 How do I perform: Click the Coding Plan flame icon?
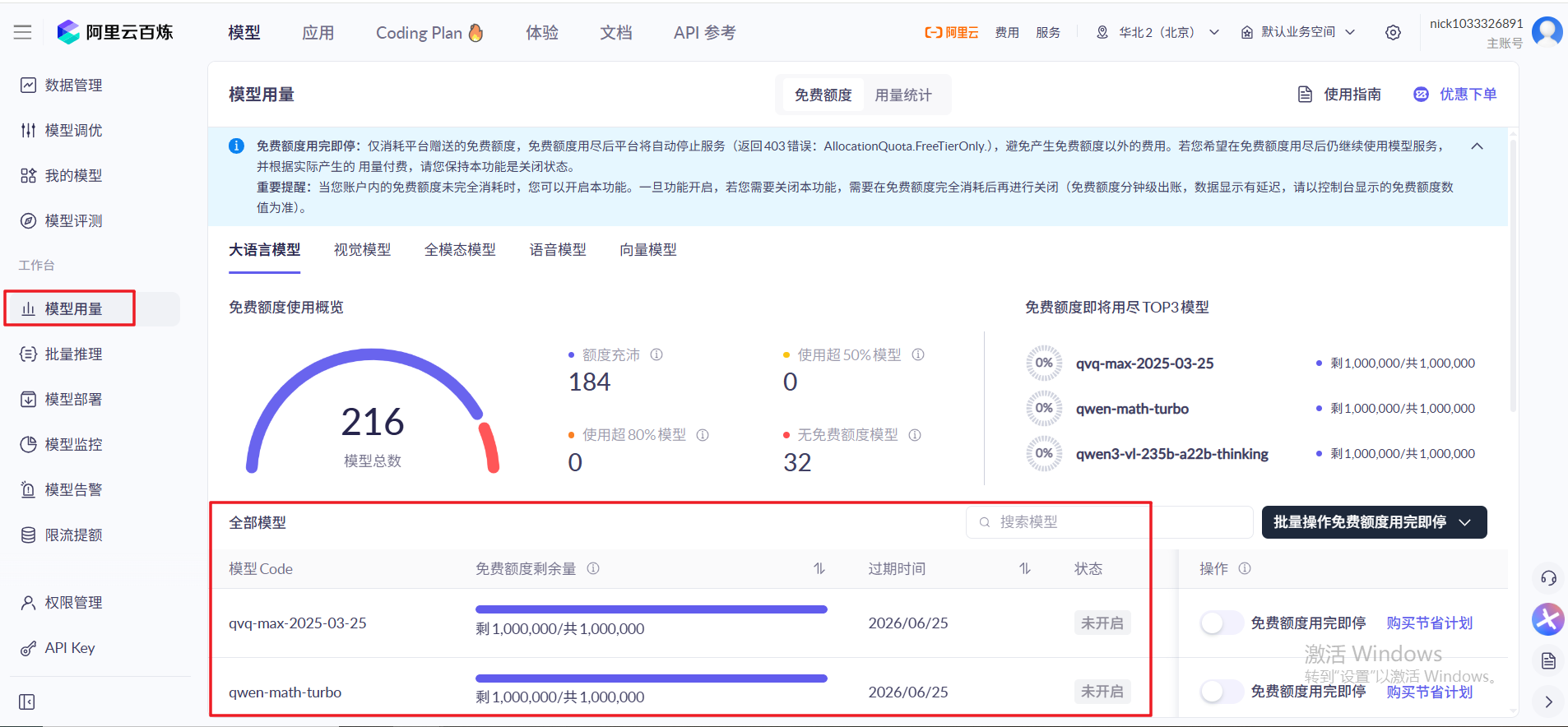[476, 33]
